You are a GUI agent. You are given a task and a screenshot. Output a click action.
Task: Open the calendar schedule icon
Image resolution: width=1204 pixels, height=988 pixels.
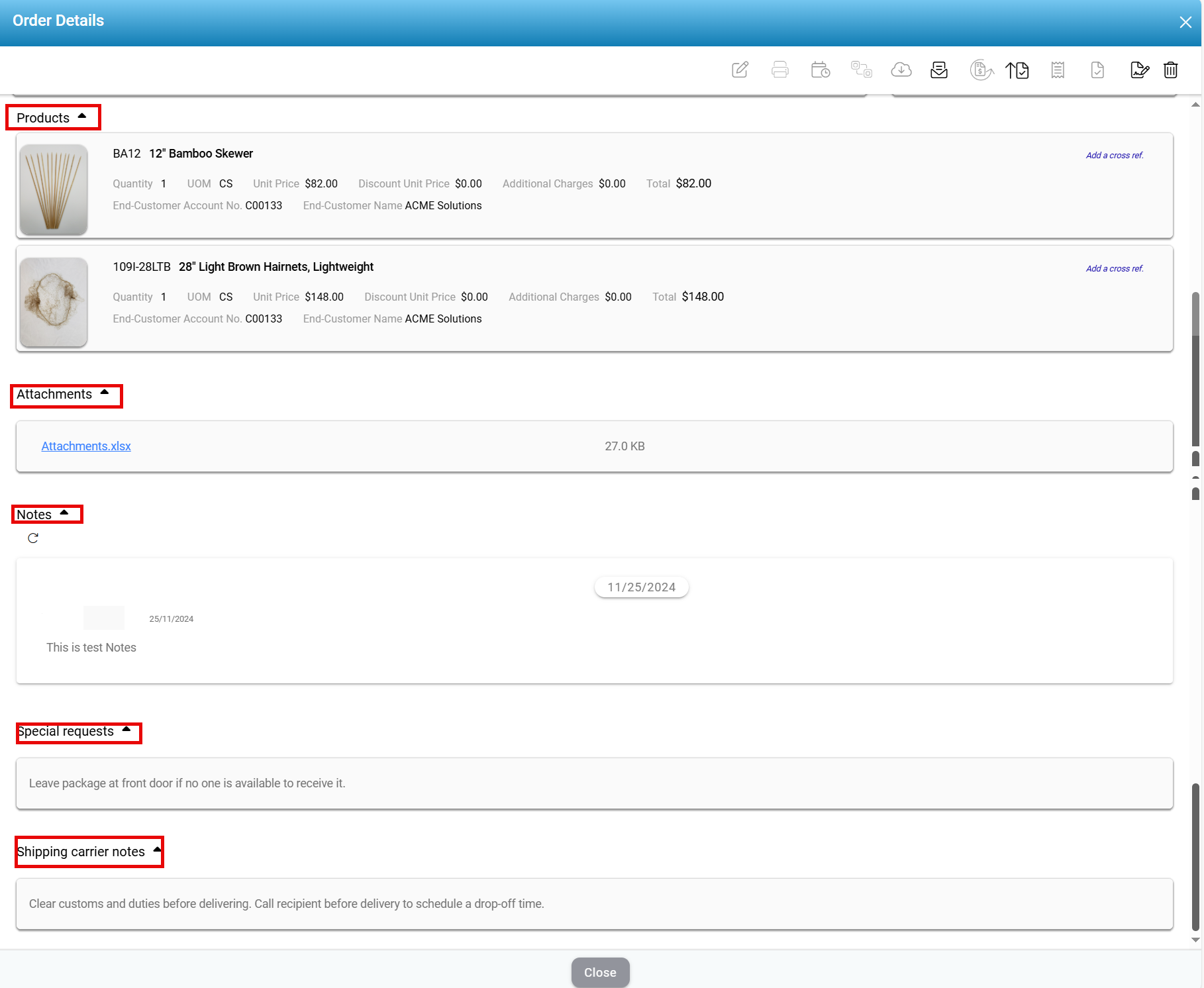[x=820, y=70]
